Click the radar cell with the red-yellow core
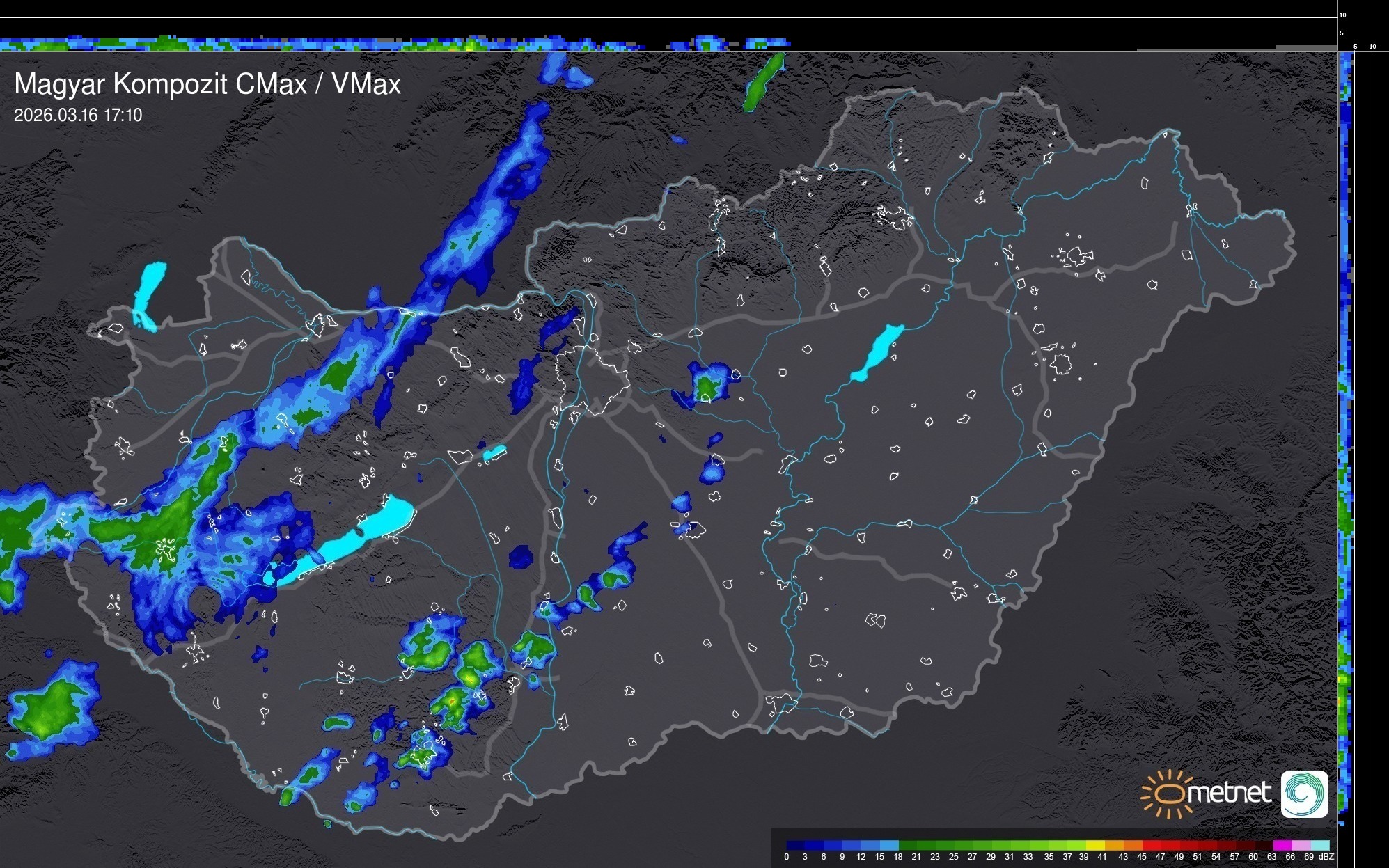The width and height of the screenshot is (1389, 868). click(453, 702)
